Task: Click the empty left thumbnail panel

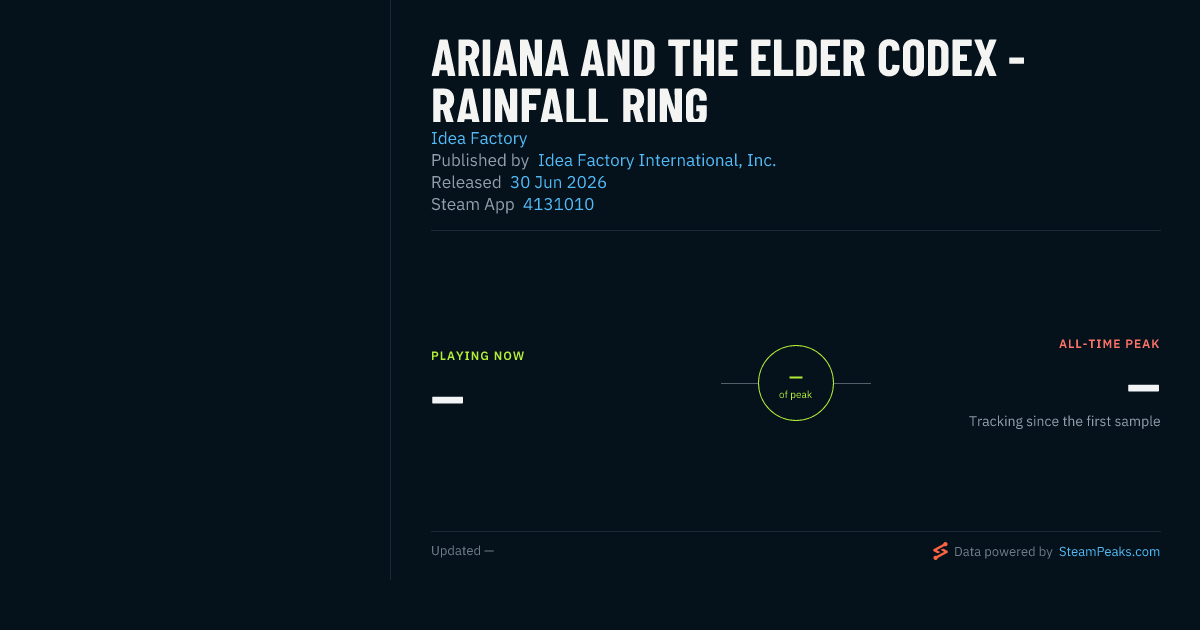Action: [195, 290]
